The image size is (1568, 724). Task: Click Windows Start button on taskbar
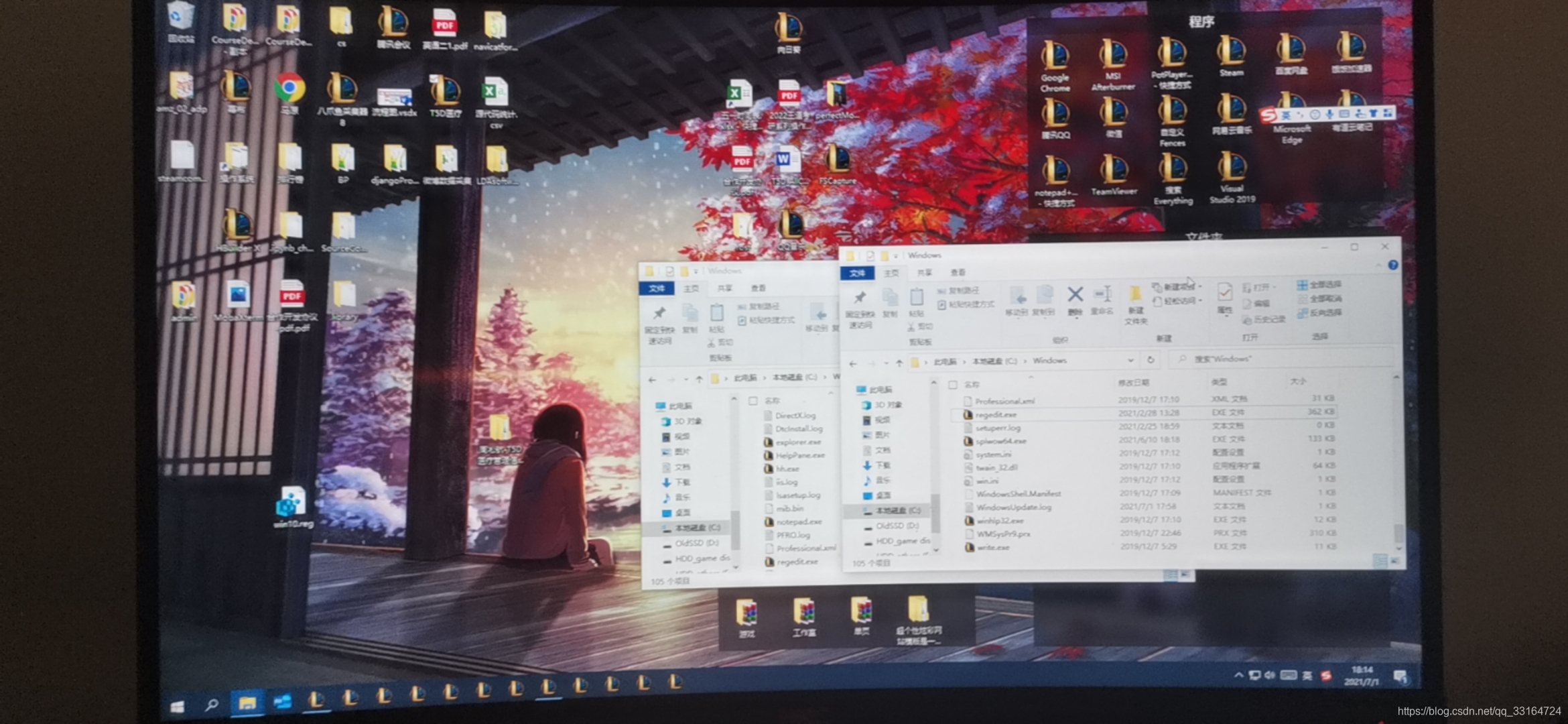click(177, 706)
